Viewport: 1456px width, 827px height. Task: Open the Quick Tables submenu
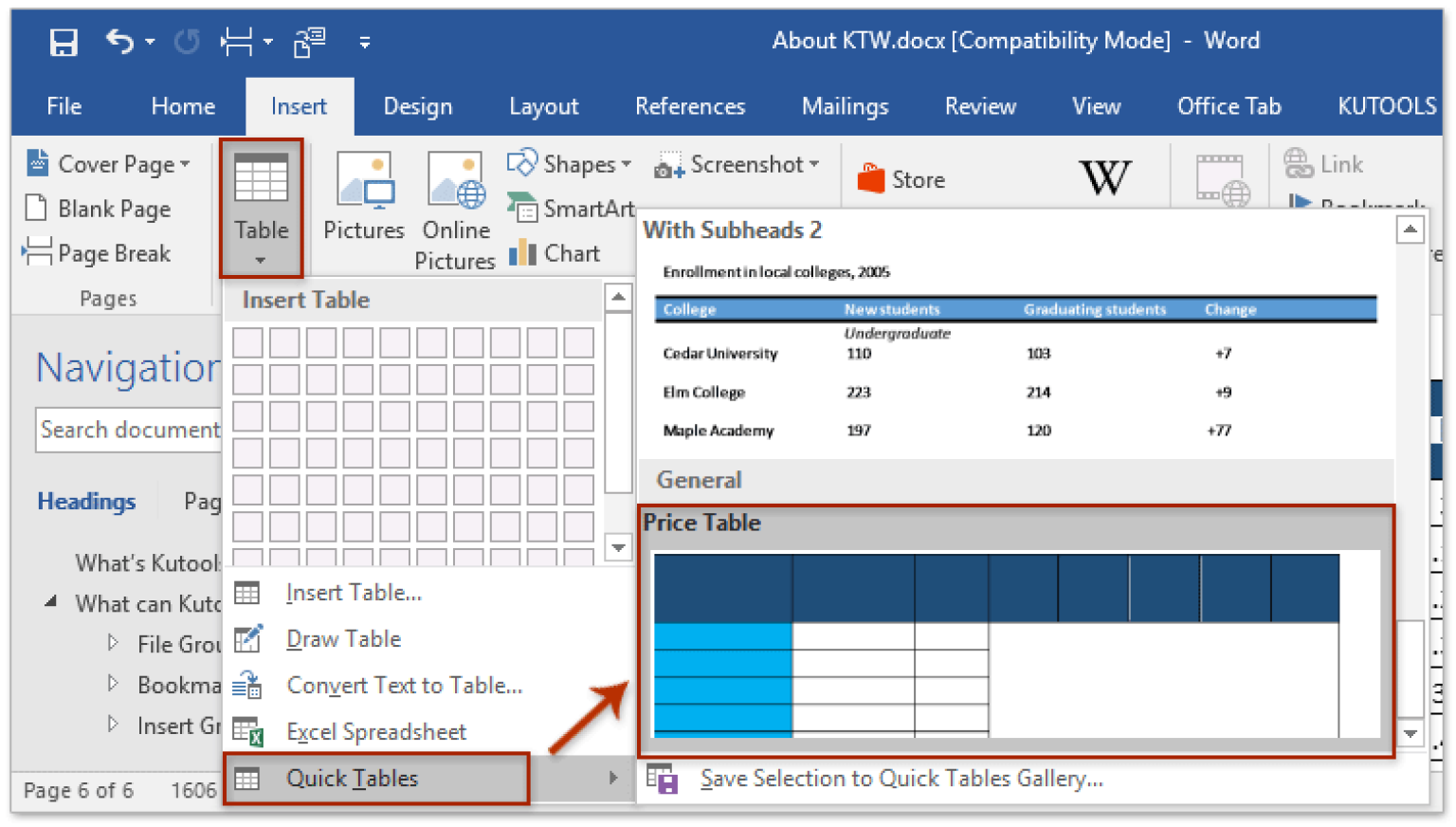[x=352, y=778]
